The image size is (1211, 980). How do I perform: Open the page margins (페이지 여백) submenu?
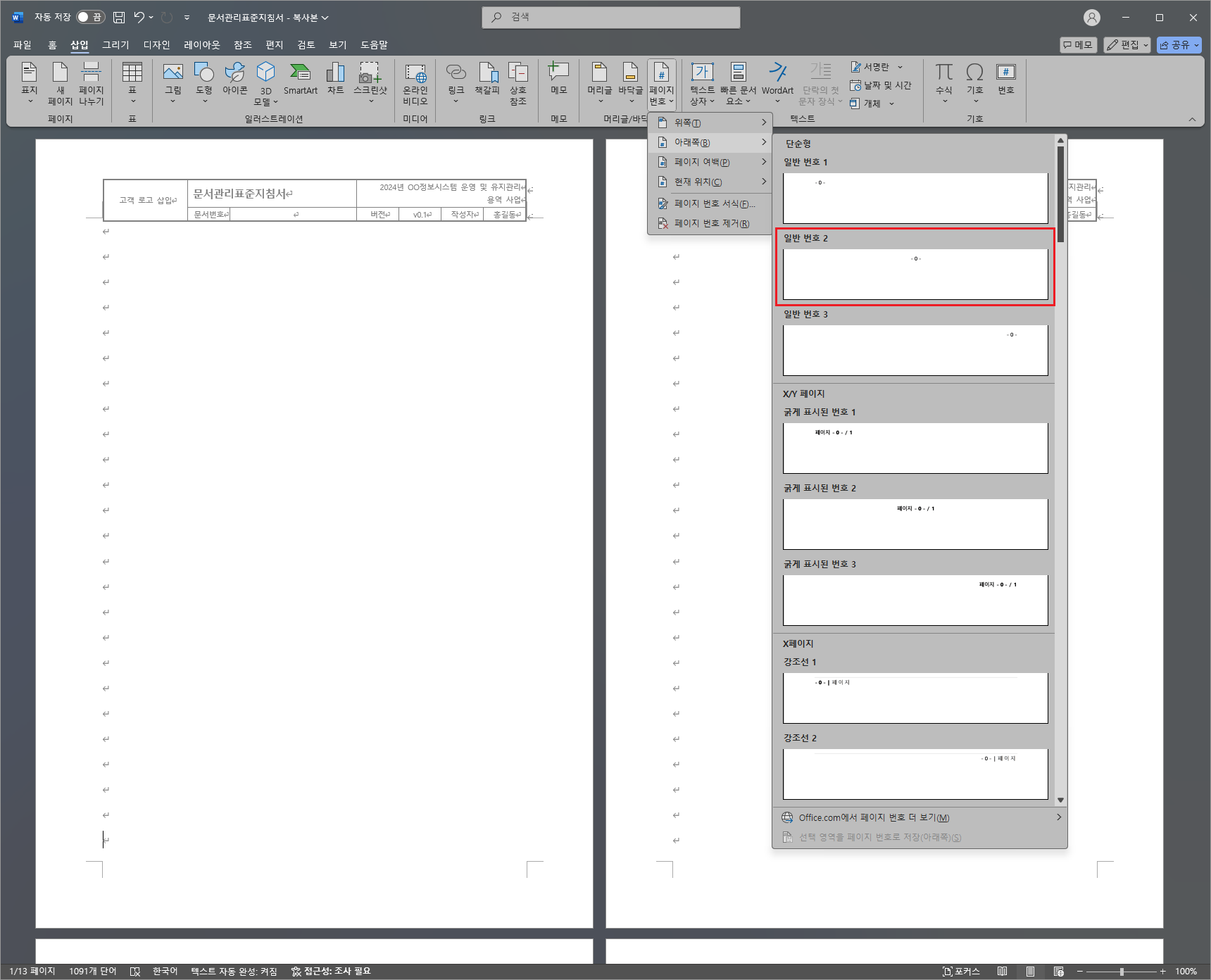(x=710, y=162)
